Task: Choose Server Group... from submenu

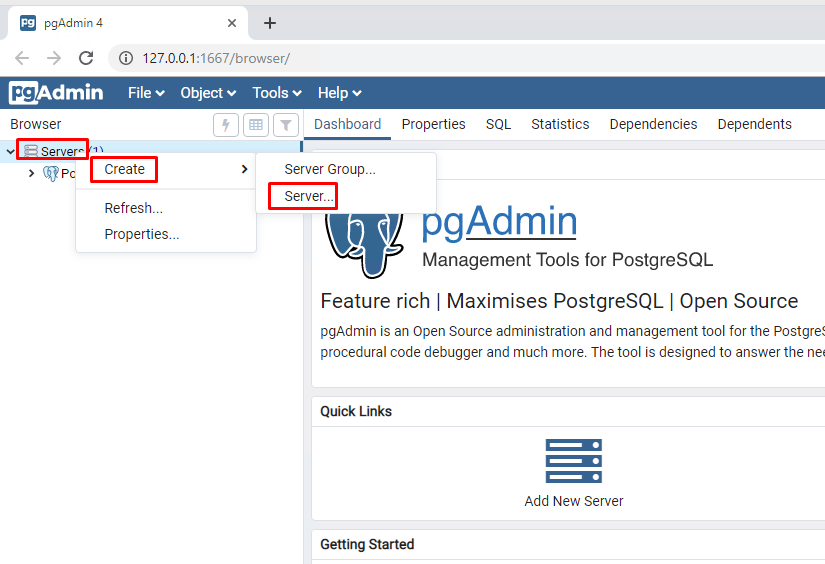Action: [330, 169]
